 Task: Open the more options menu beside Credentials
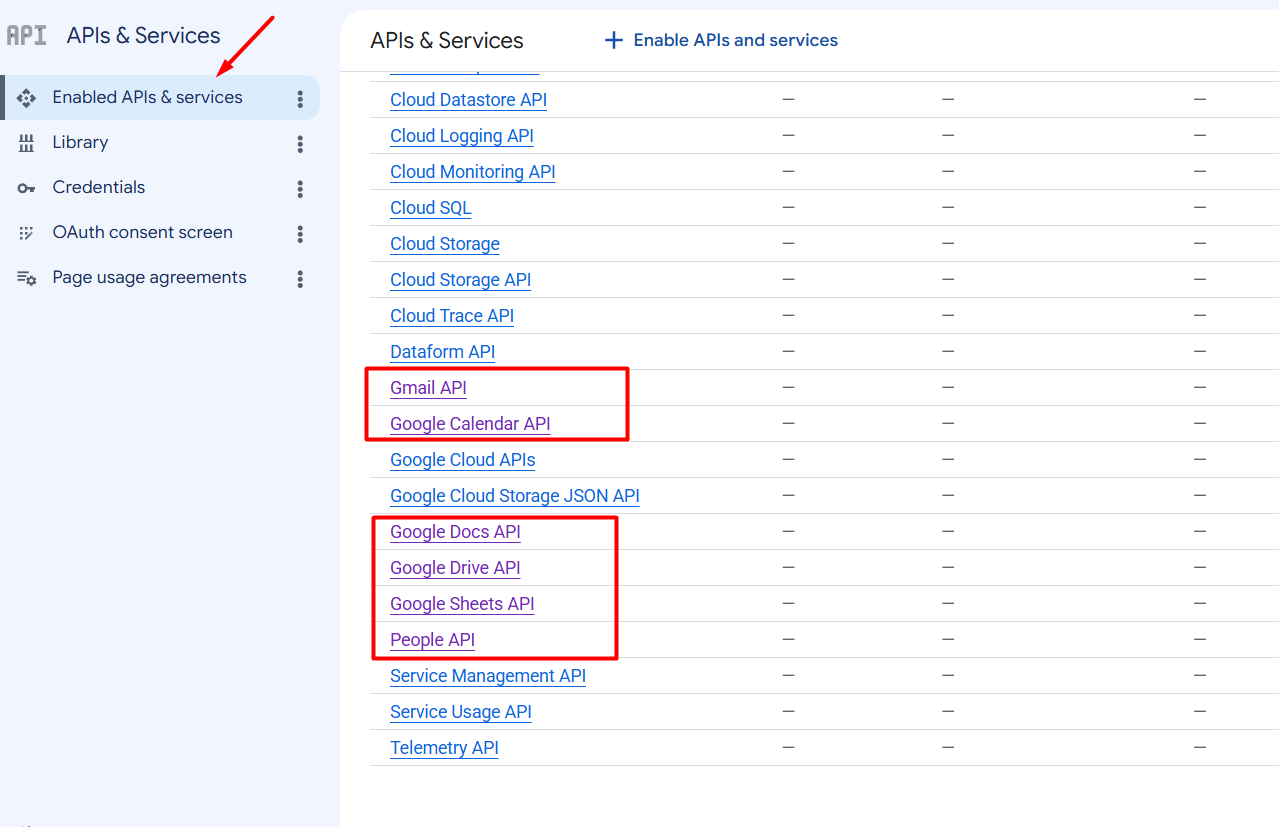coord(300,189)
